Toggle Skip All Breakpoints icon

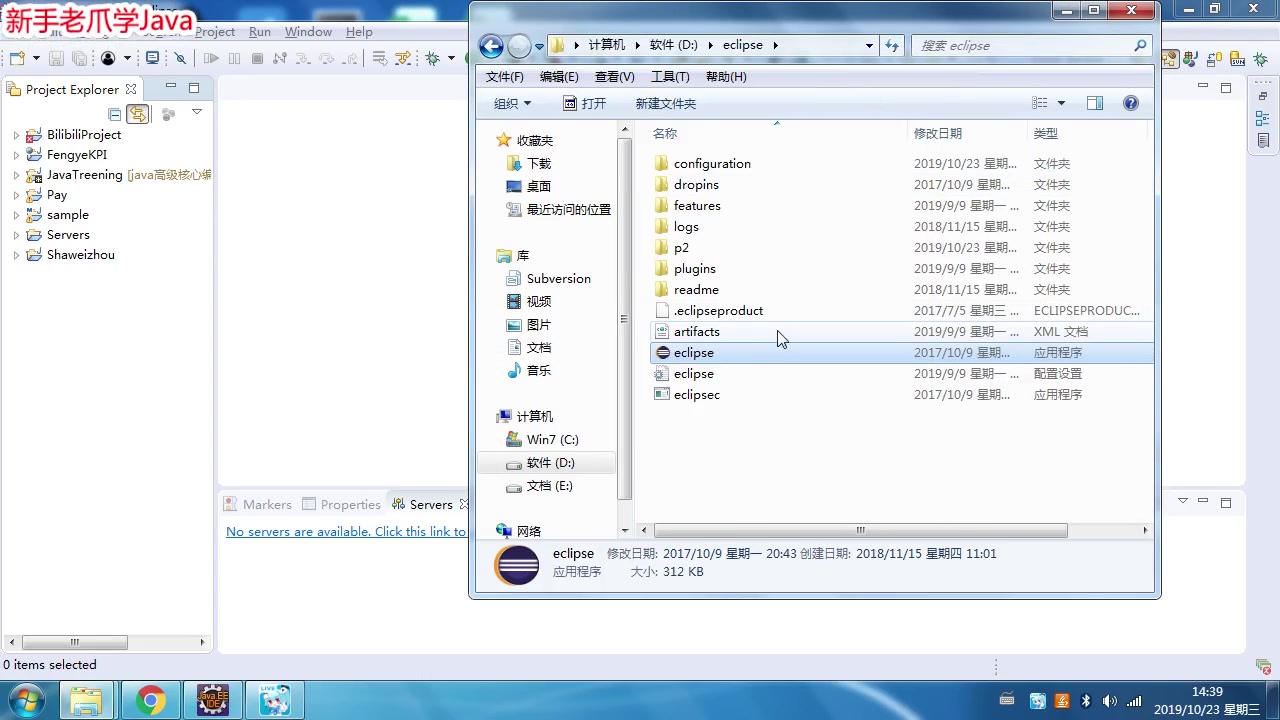point(181,59)
